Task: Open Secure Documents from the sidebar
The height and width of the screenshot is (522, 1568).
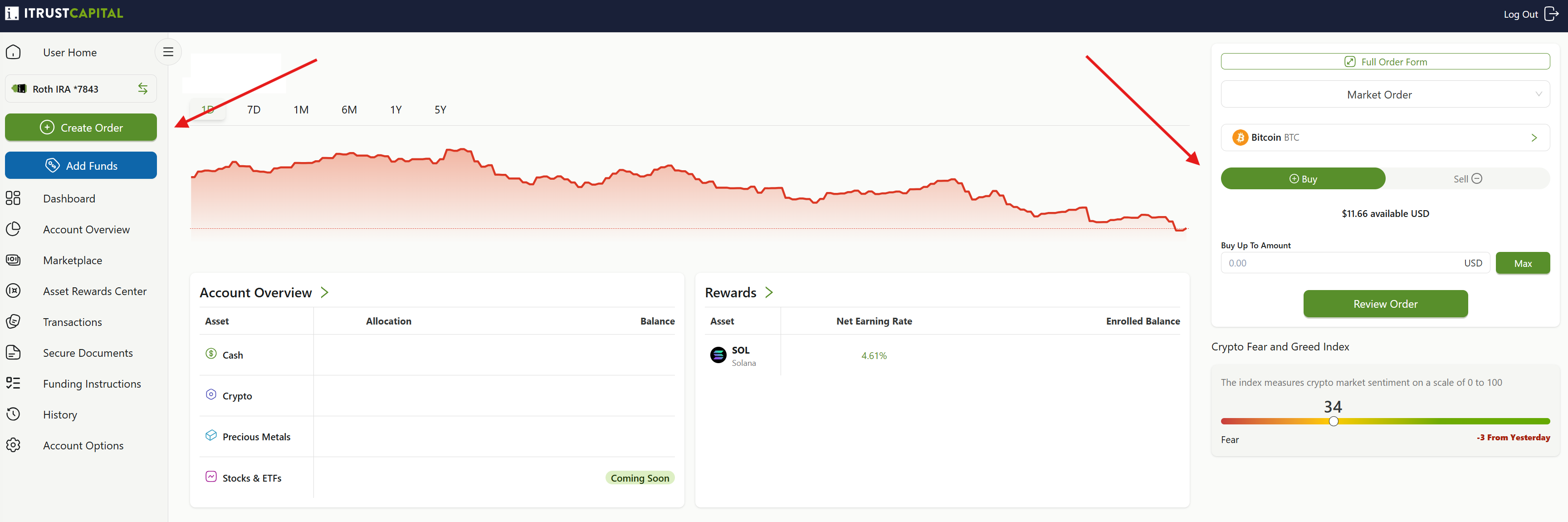Action: point(88,353)
